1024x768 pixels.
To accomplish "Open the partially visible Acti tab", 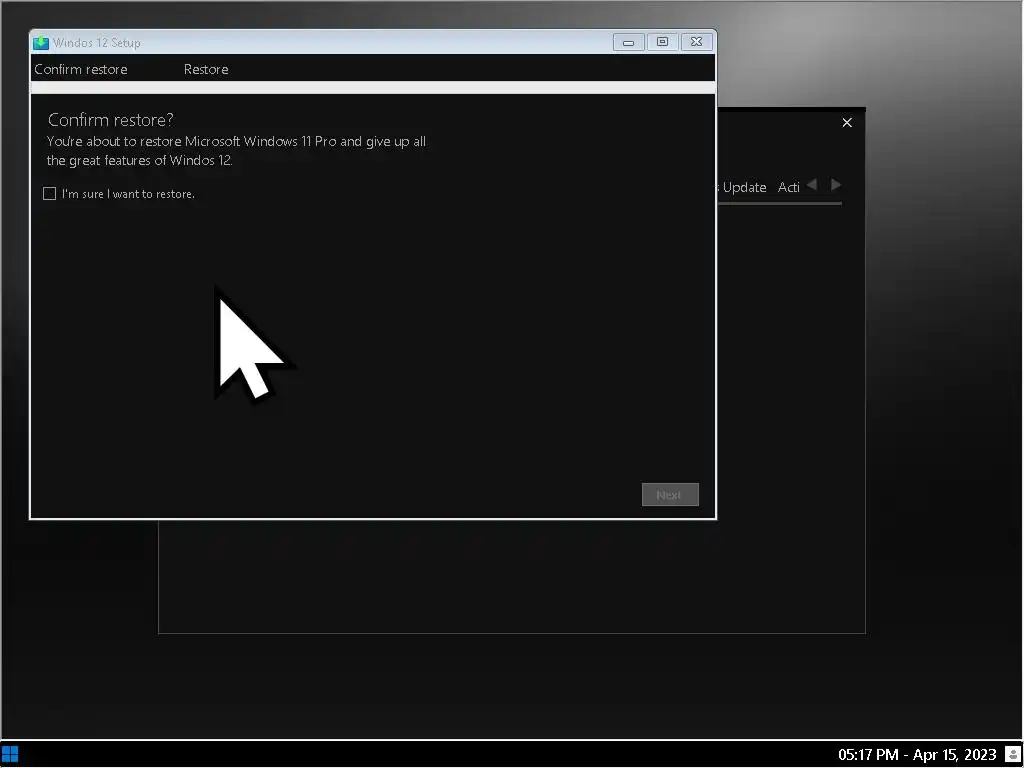I will pyautogui.click(x=788, y=187).
